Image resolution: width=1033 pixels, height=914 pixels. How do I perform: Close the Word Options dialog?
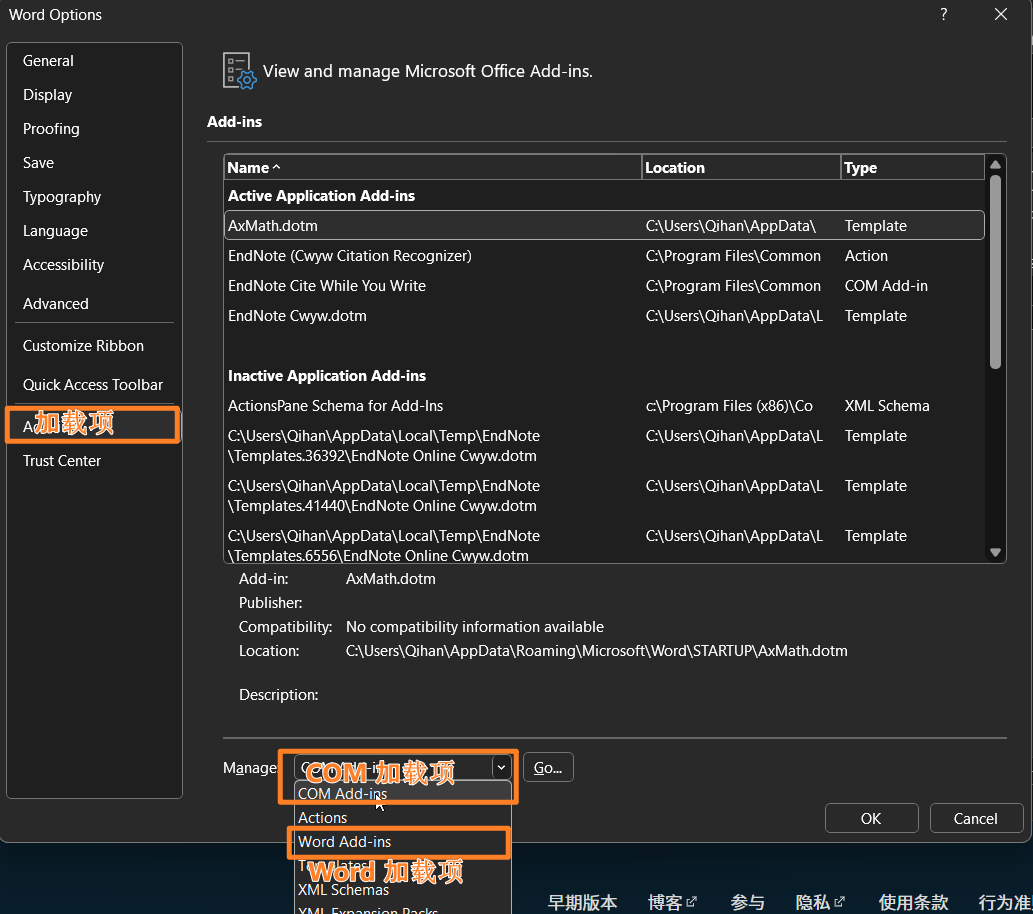(1001, 14)
